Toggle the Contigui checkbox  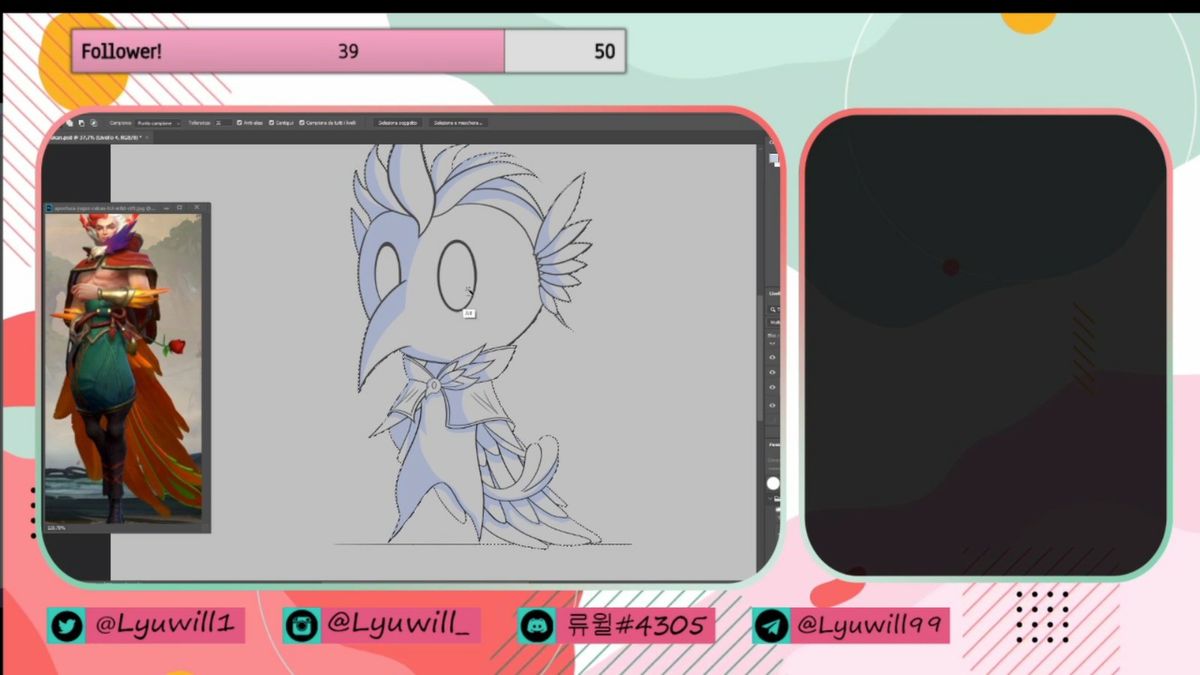272,123
